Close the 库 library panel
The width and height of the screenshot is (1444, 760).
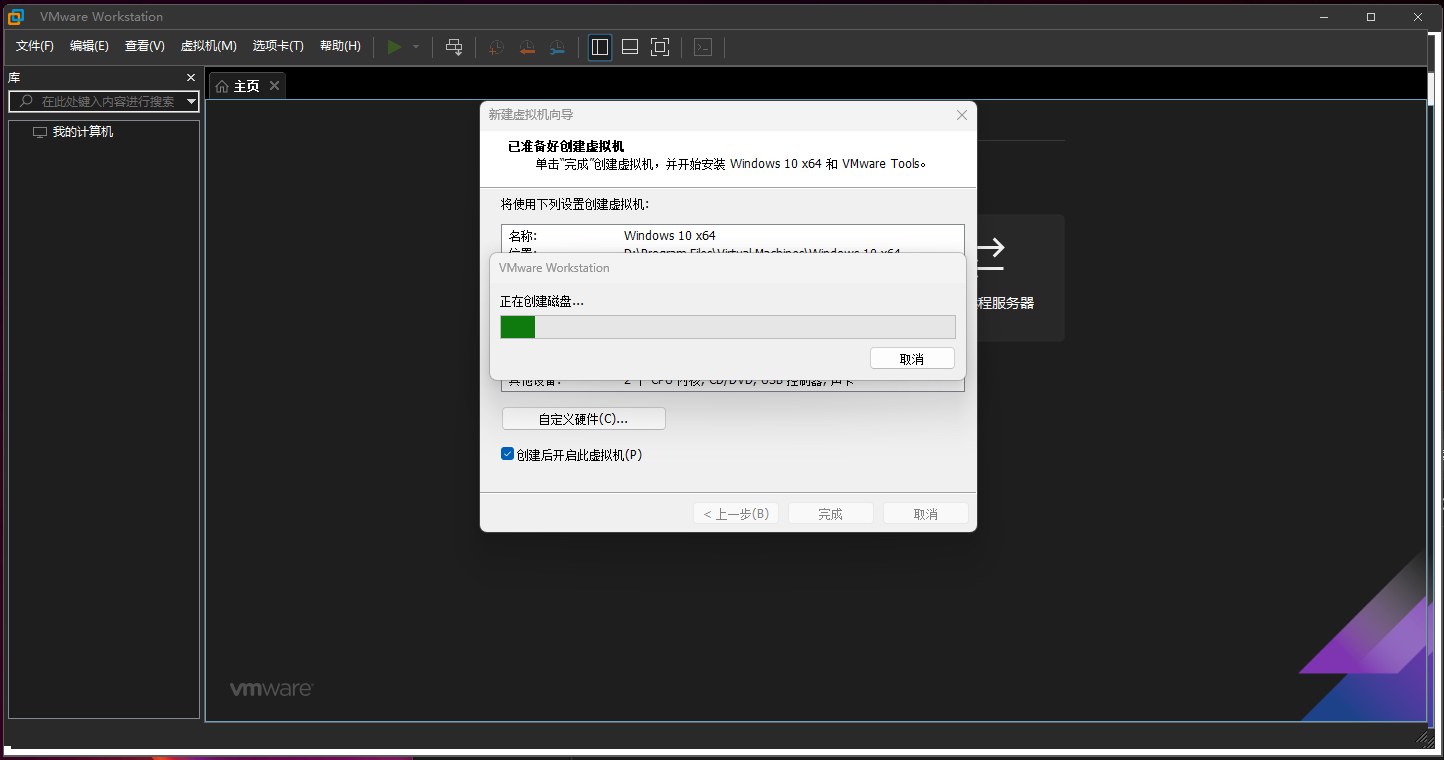click(191, 78)
